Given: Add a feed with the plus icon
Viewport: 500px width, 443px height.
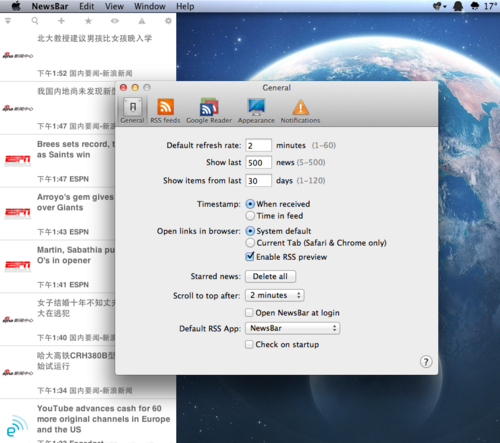Looking at the screenshot, I should [x=61, y=21].
